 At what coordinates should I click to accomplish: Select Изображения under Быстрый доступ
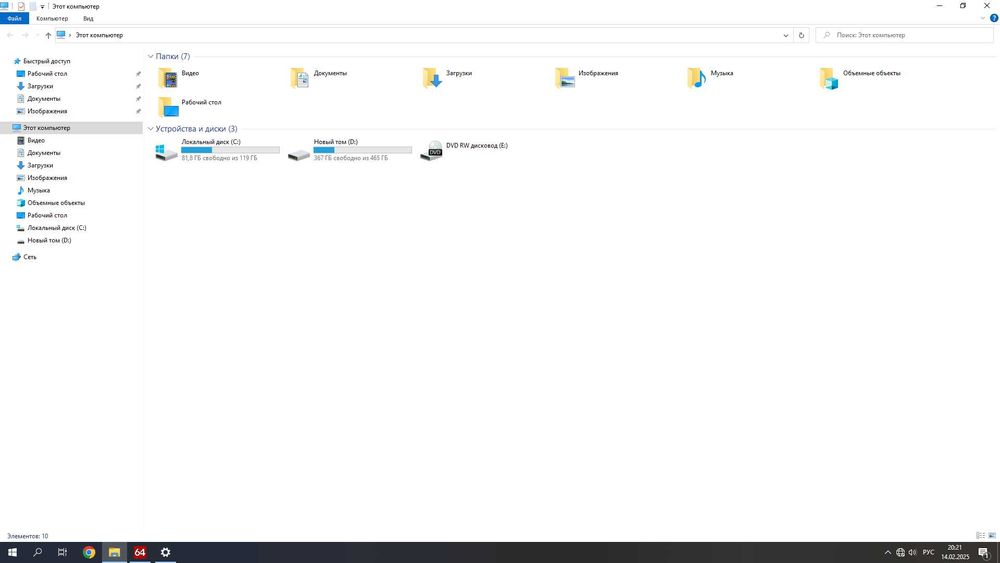pyautogui.click(x=47, y=111)
